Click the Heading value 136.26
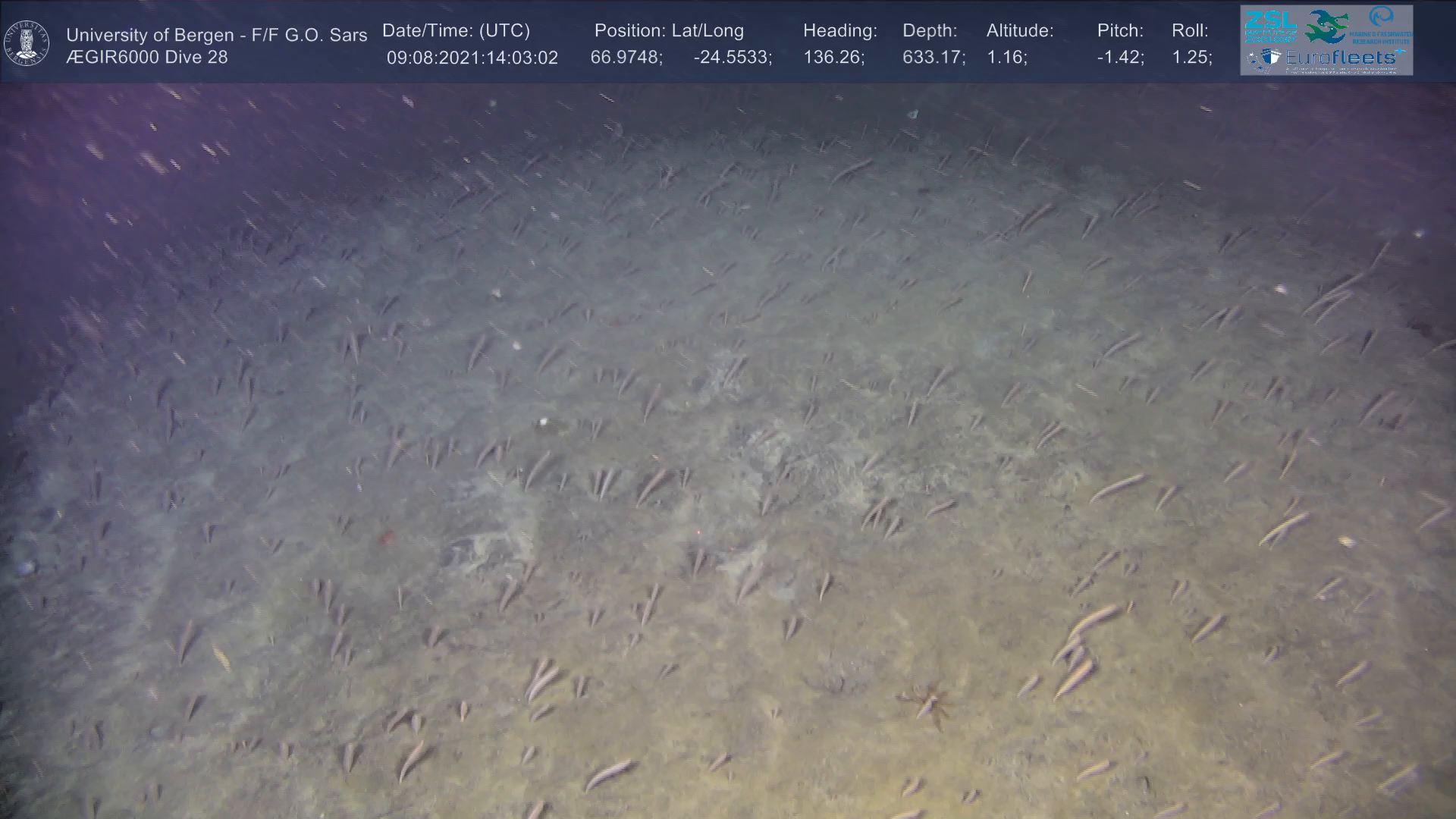The height and width of the screenshot is (819, 1456). [832, 58]
